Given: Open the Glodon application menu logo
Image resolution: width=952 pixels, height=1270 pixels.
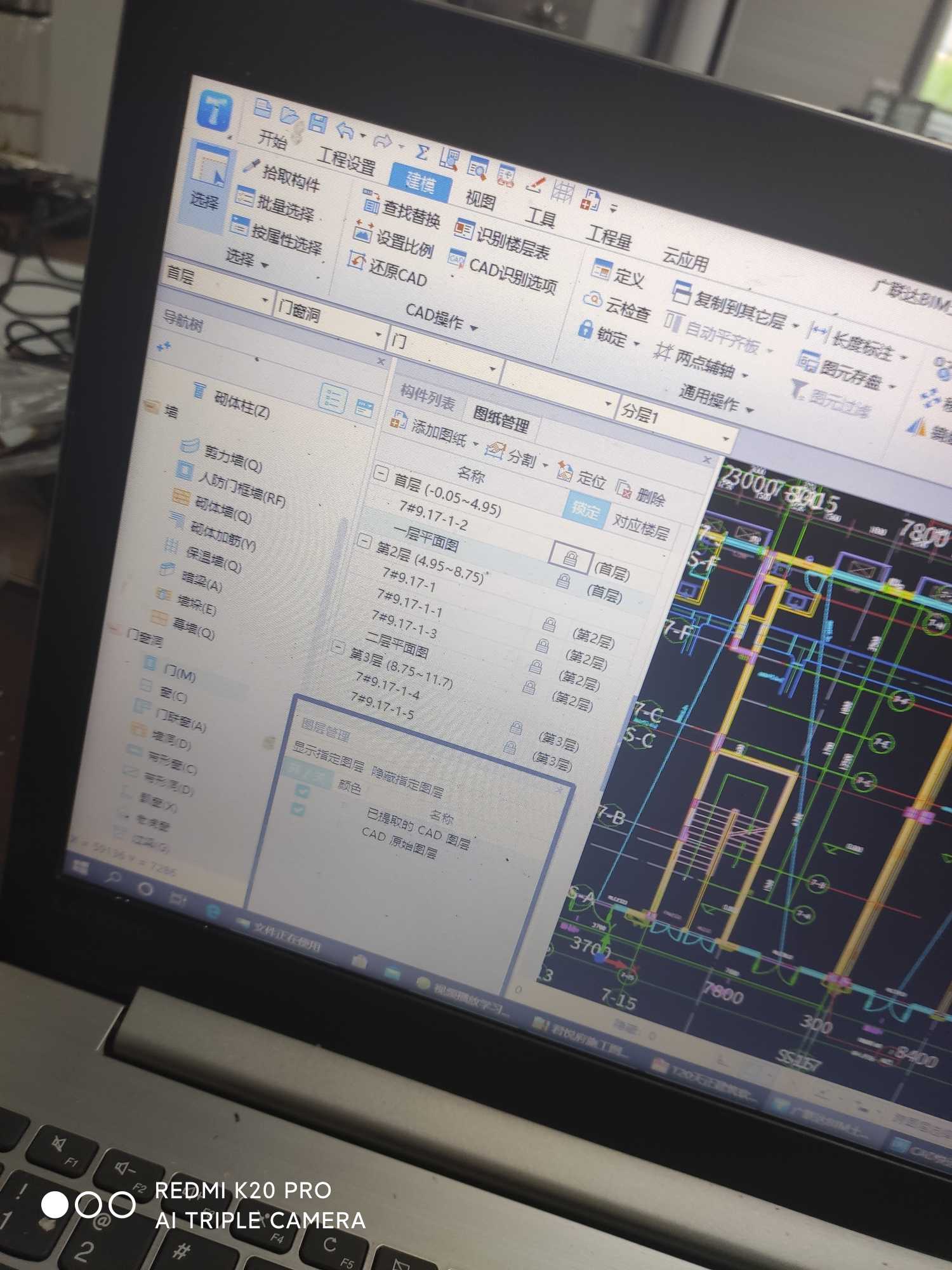Looking at the screenshot, I should pos(215,112).
